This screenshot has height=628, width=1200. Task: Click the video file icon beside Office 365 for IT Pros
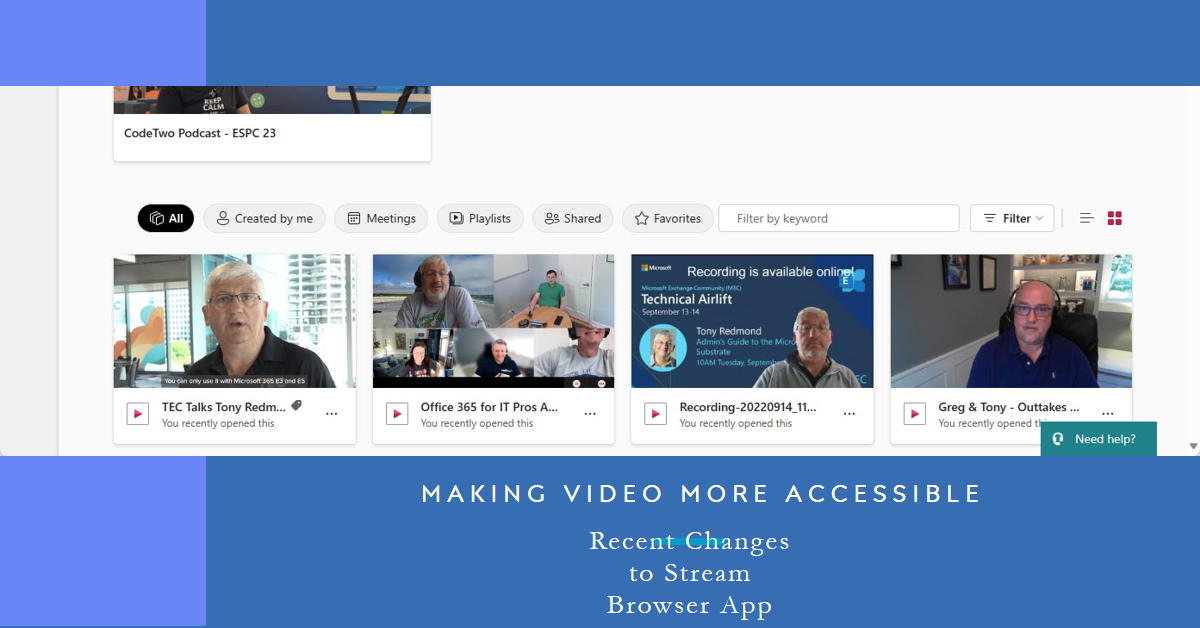click(x=397, y=414)
